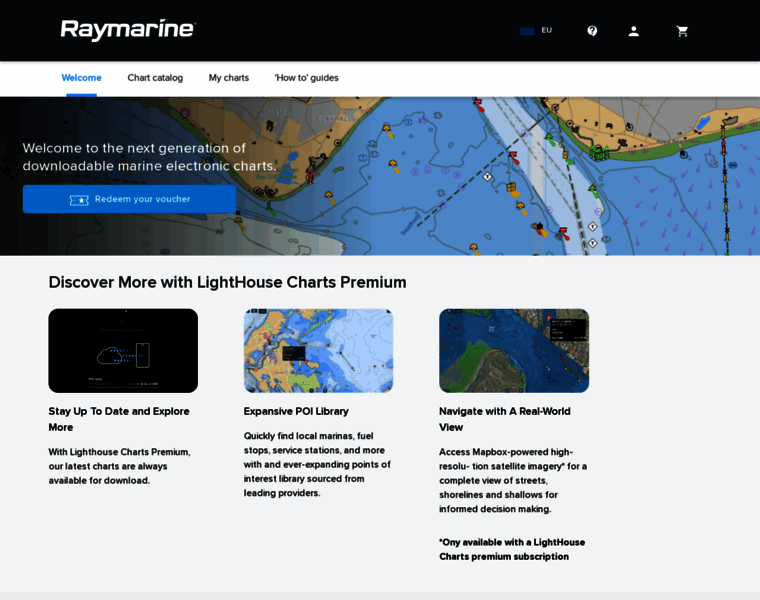Click the 'Stay Up To Date and Explore More' heading

tap(119, 419)
